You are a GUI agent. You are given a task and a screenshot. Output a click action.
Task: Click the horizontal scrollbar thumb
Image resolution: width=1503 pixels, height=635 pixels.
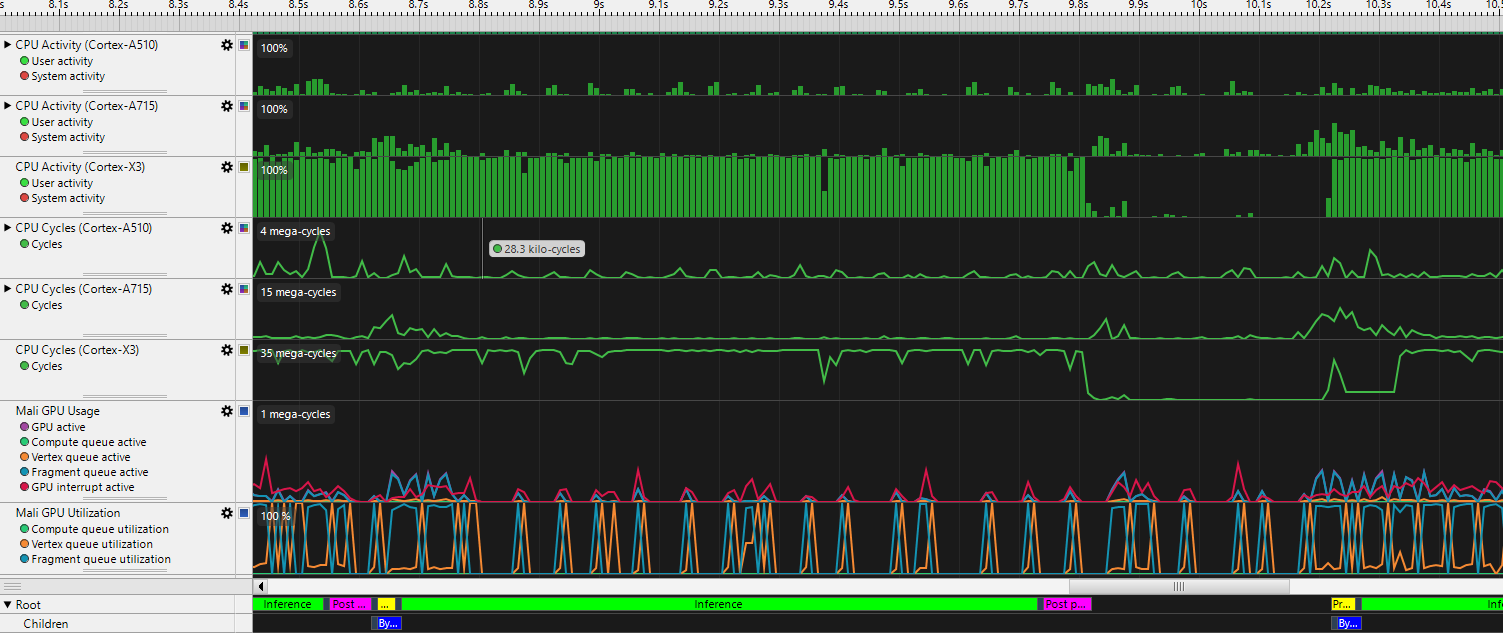coord(1178,587)
